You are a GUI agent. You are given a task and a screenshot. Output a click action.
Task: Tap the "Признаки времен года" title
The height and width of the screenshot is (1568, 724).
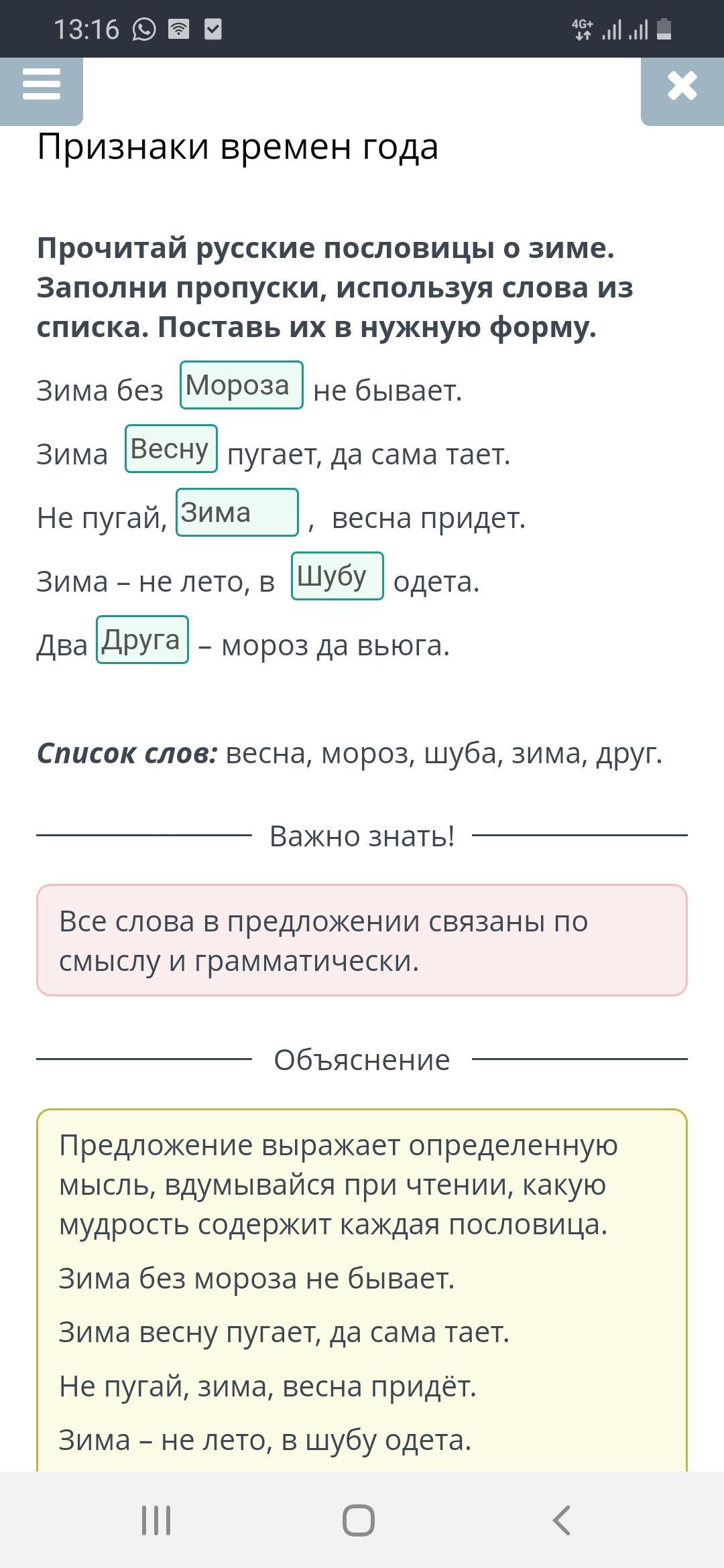point(238,147)
